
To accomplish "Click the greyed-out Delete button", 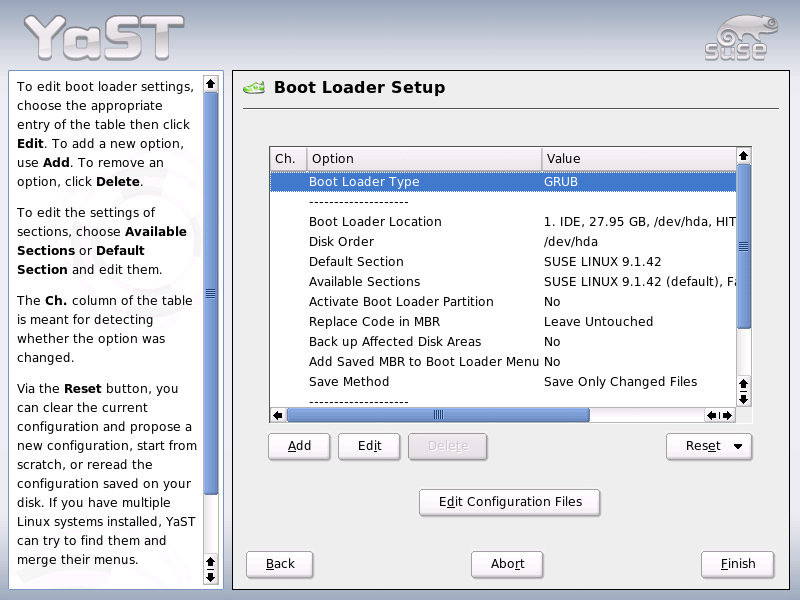I will 447,446.
